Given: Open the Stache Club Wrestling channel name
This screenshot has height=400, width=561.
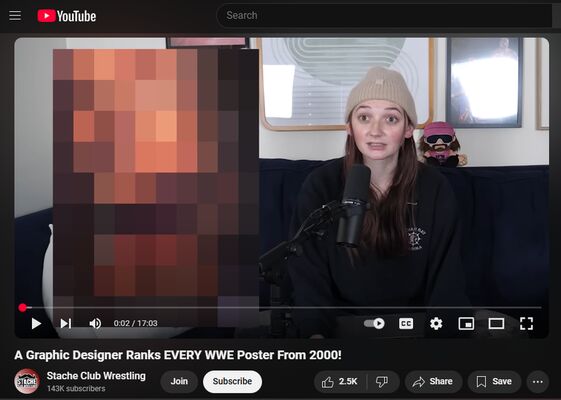Looking at the screenshot, I should point(96,376).
